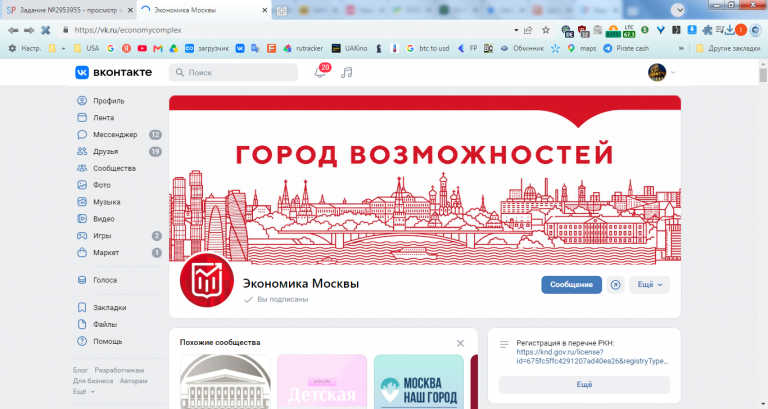
Task: Click the share arrow icon next to Сообщение
Action: (x=616, y=285)
